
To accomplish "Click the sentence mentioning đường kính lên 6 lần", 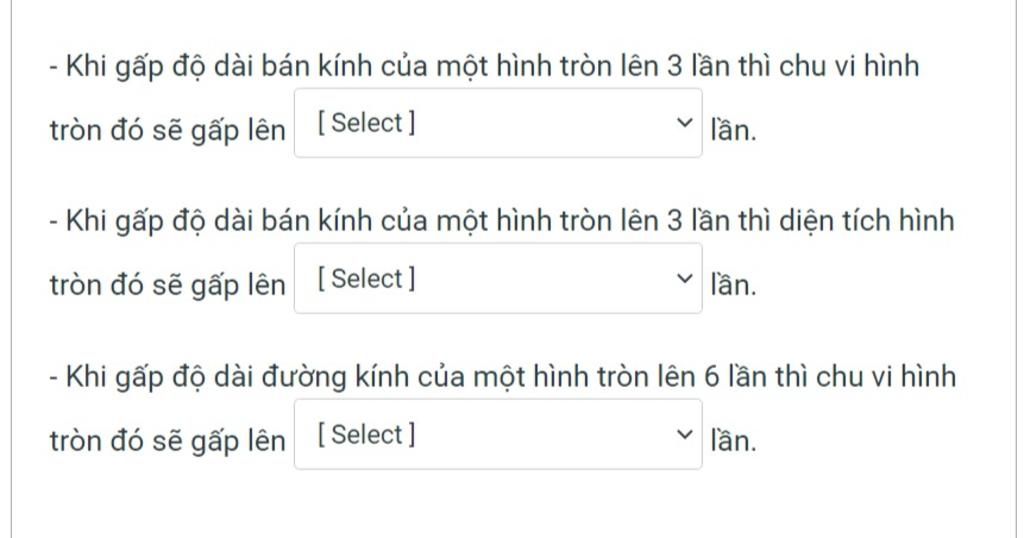I will coord(503,377).
